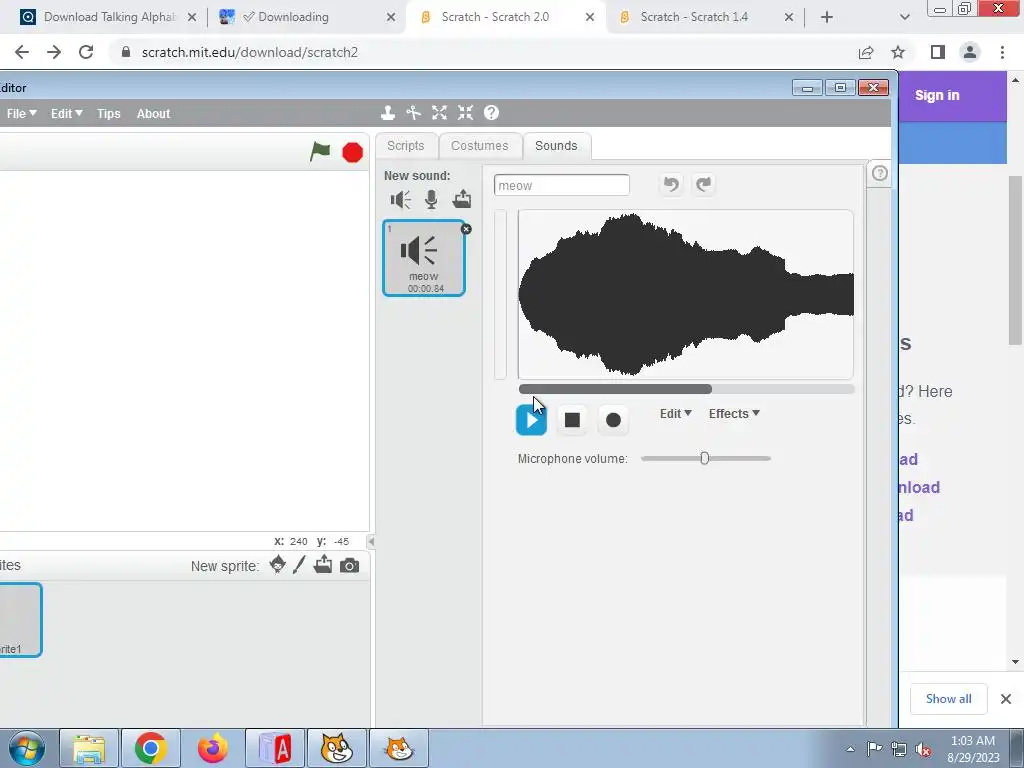Screen dimensions: 1024x768
Task: Paint new sprite brush icon
Action: coord(299,565)
